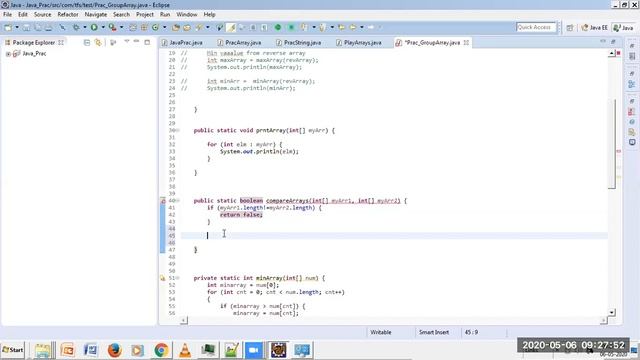The image size is (640, 360).
Task: Click the Previous Annotation toolbar icon
Action: point(322,27)
